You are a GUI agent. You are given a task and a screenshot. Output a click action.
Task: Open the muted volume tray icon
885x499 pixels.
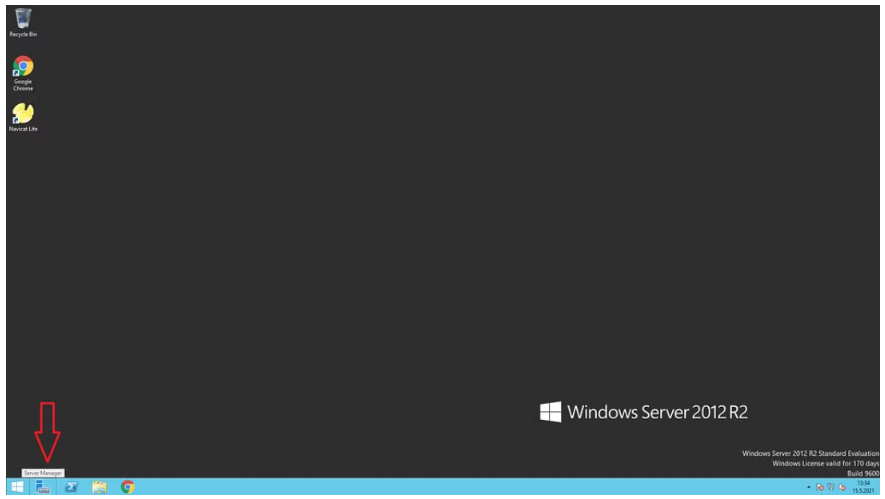click(842, 487)
